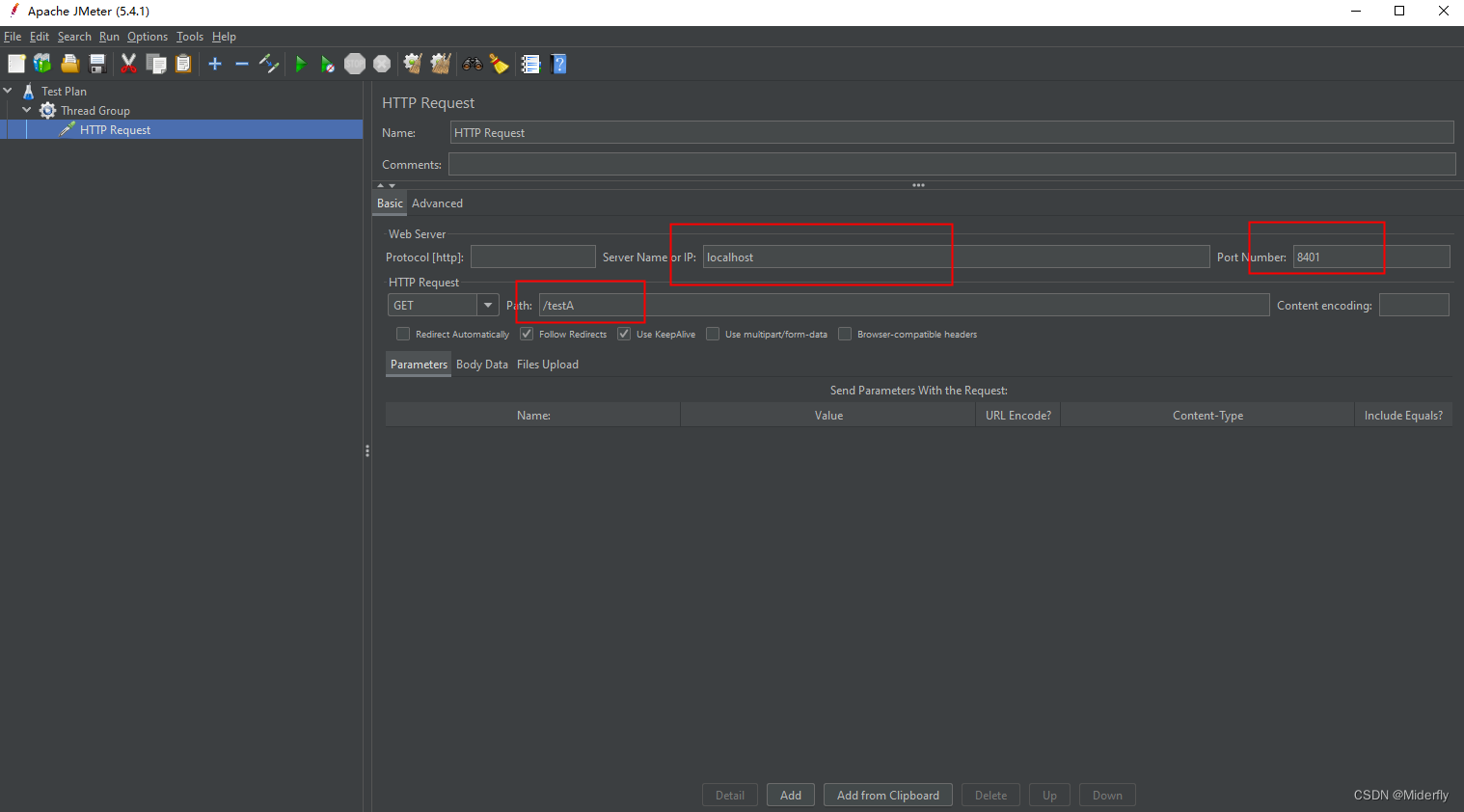This screenshot has height=812, width=1464.
Task: Reset search with yellow broom icon
Action: click(499, 64)
